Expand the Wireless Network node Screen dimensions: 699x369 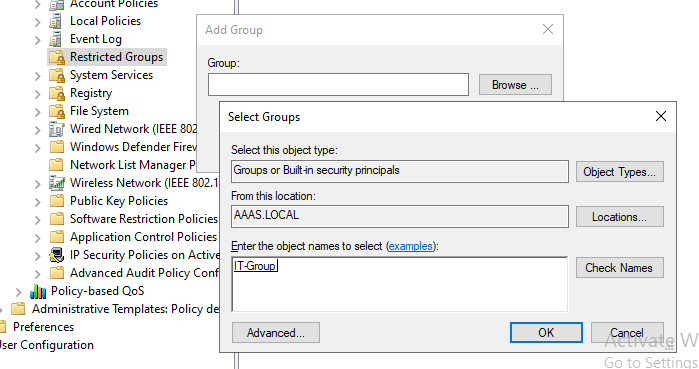38,184
